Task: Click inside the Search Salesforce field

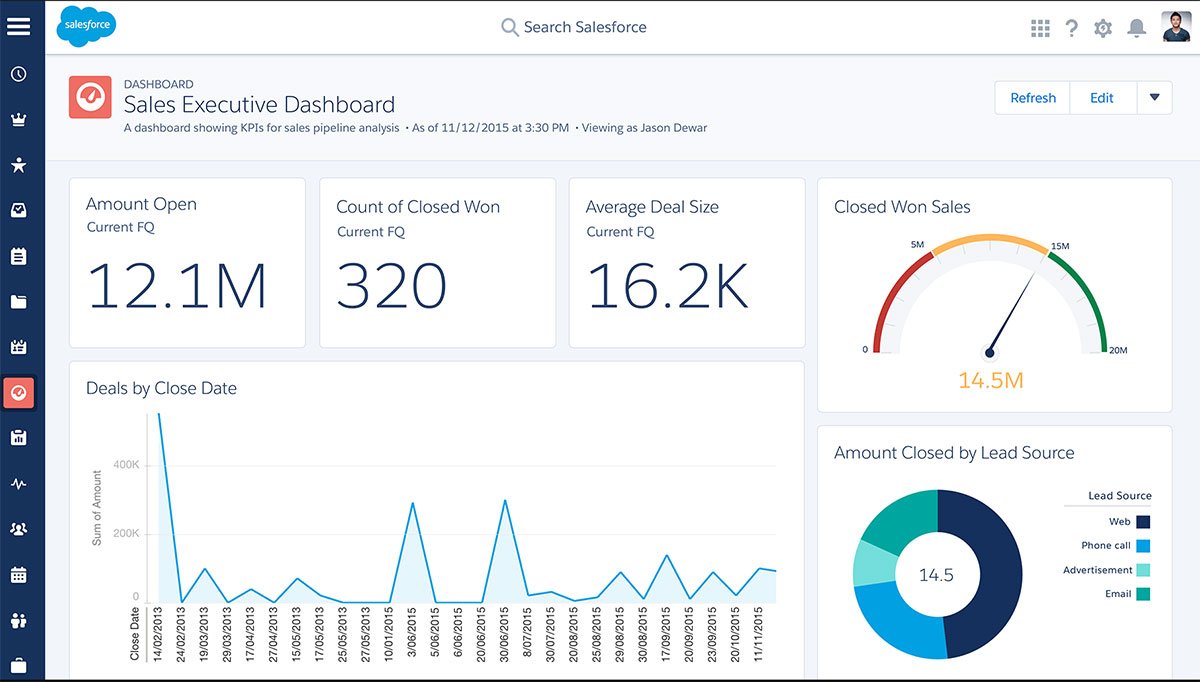Action: [x=585, y=27]
